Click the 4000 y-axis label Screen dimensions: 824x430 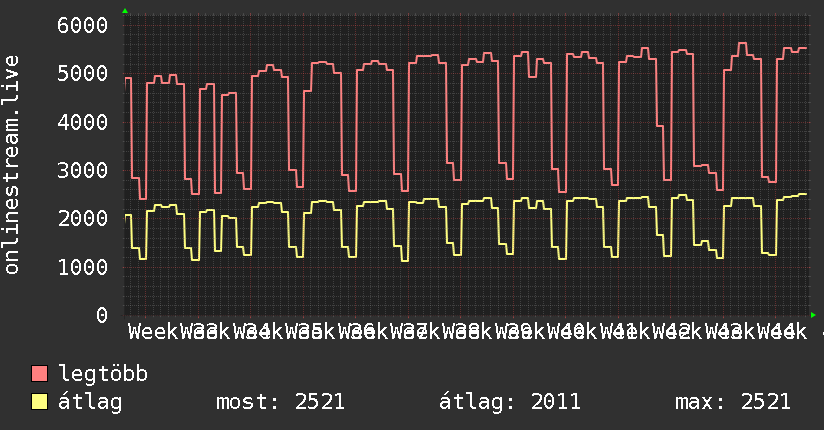(x=83, y=122)
